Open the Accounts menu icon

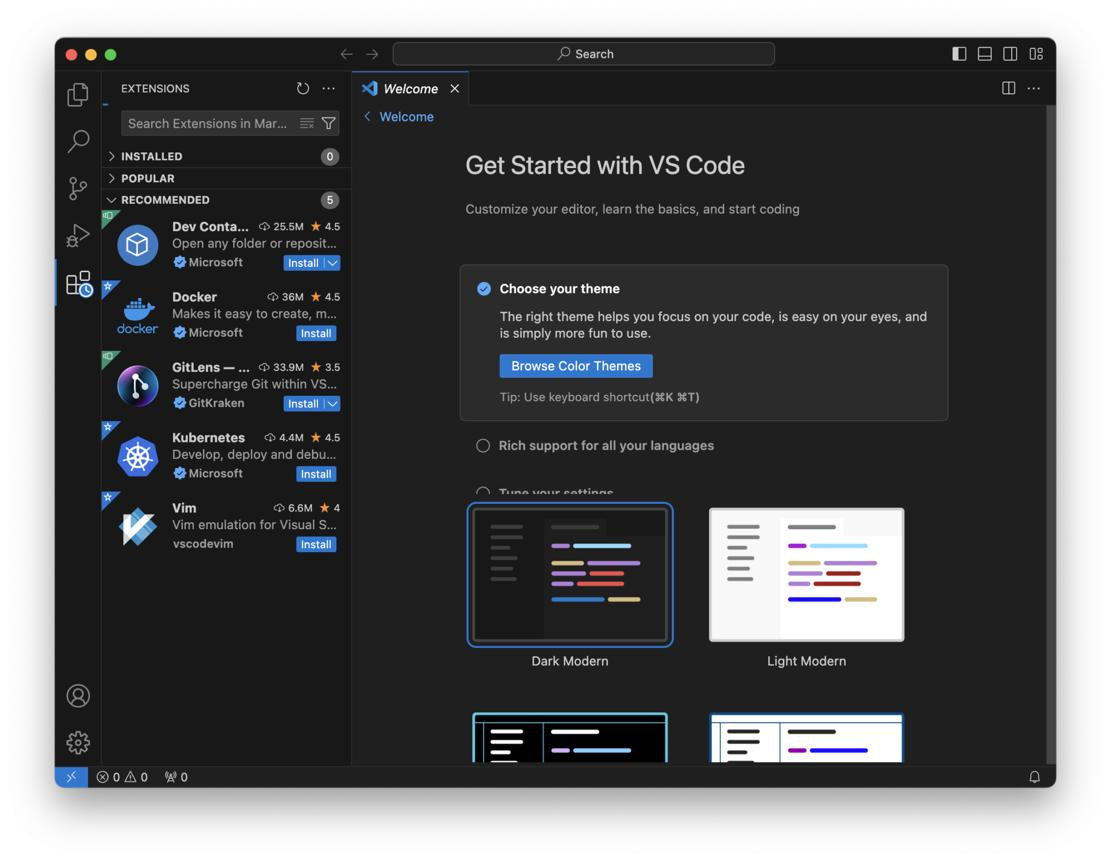coord(78,696)
